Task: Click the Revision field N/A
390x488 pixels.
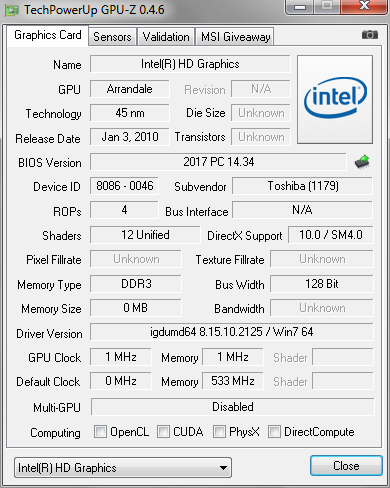Action: [261, 89]
